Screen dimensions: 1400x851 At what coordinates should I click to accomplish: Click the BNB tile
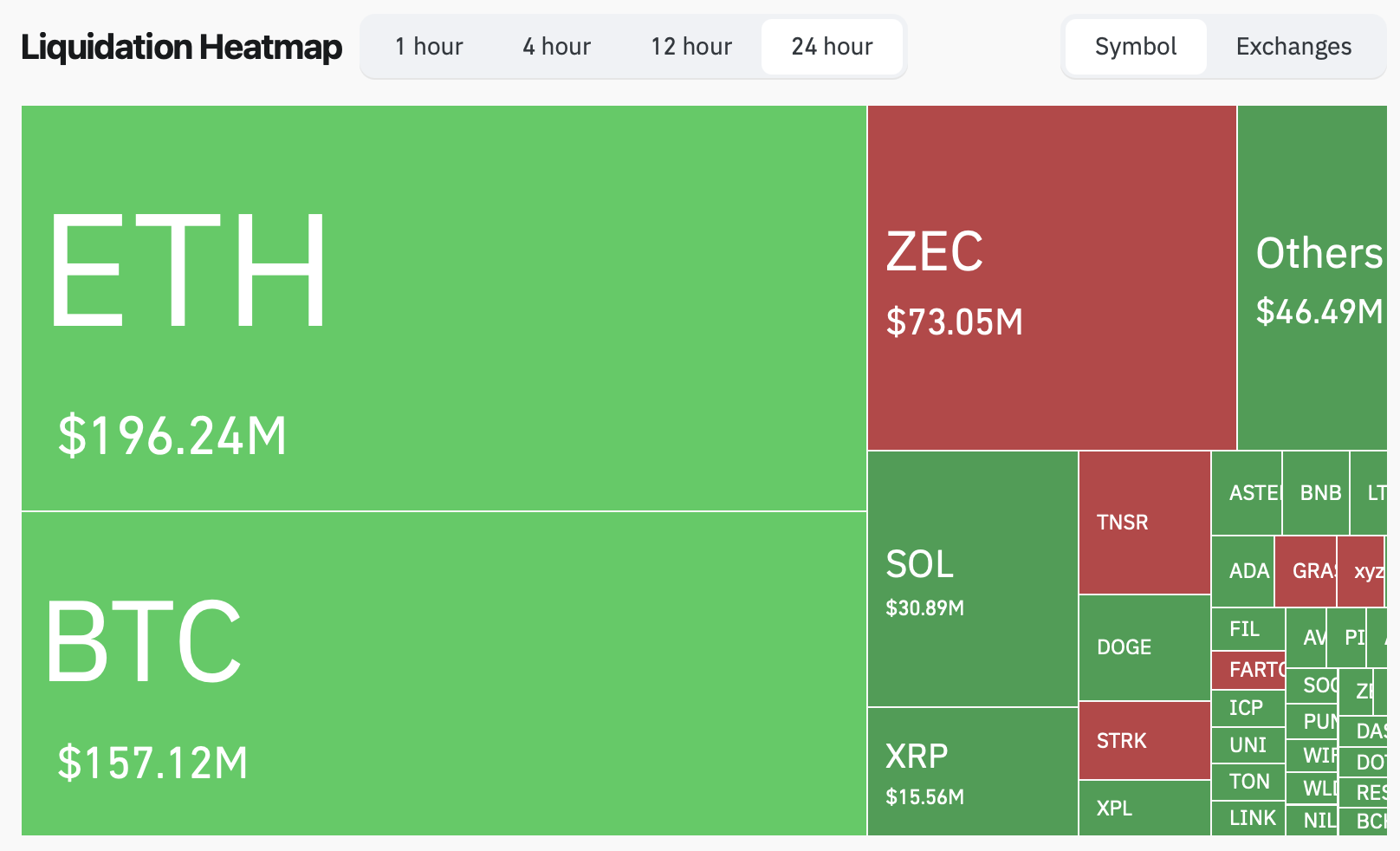point(1316,493)
